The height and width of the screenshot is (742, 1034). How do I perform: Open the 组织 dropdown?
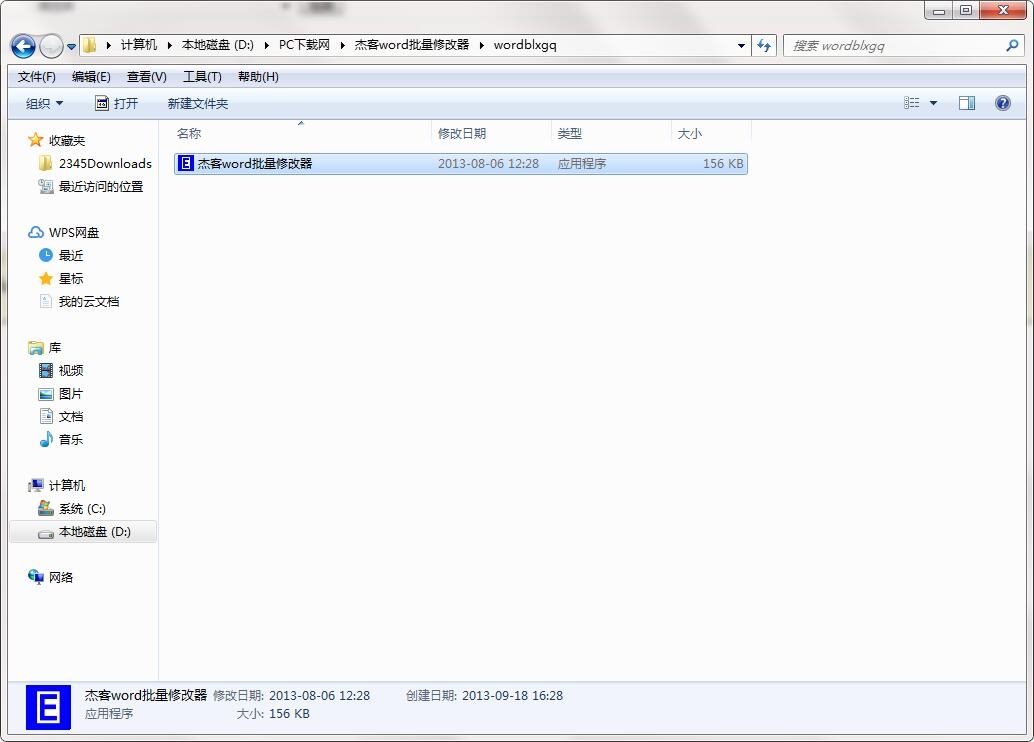click(x=44, y=104)
